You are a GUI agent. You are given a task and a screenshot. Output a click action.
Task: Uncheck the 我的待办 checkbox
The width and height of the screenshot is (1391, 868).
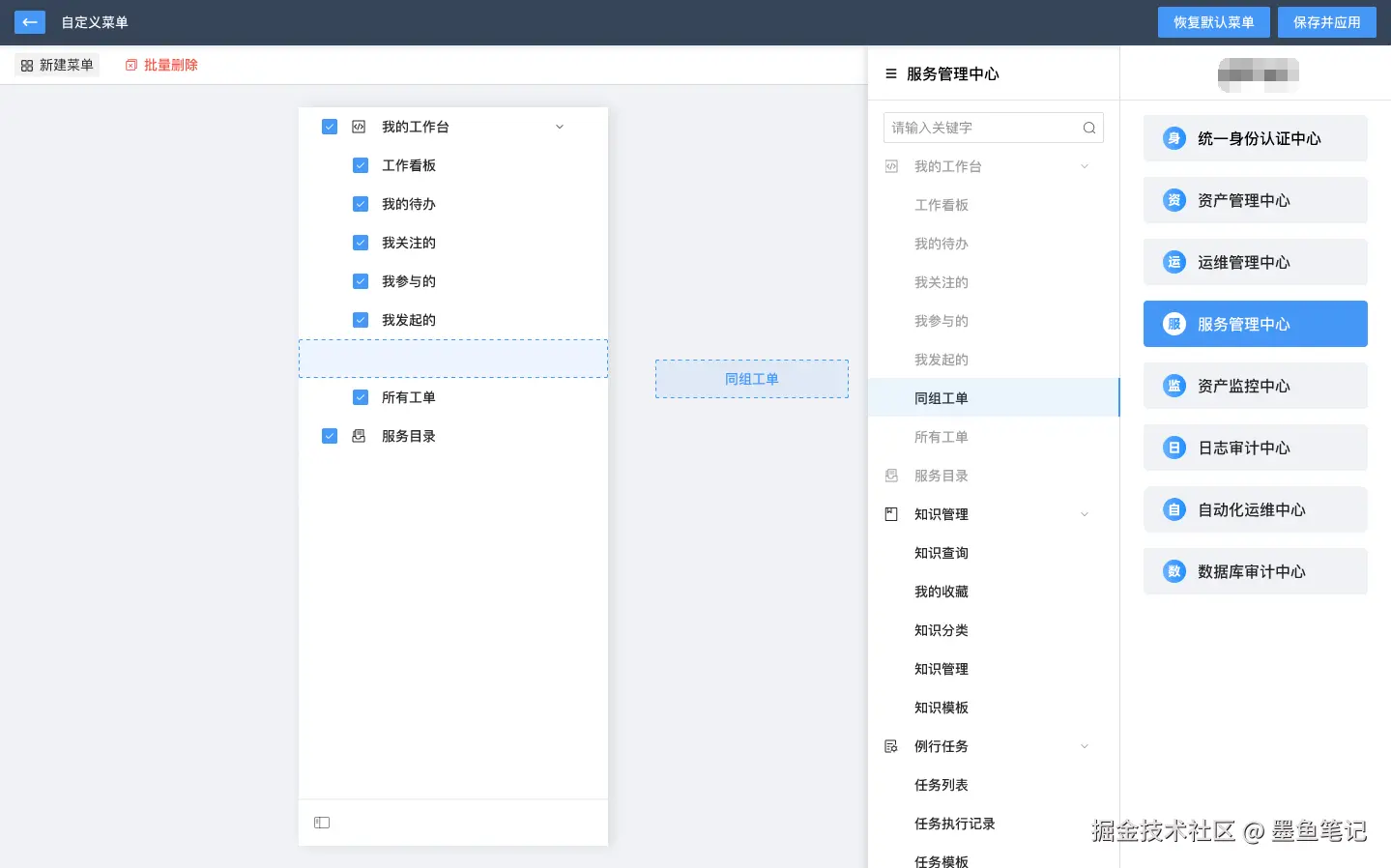click(360, 204)
